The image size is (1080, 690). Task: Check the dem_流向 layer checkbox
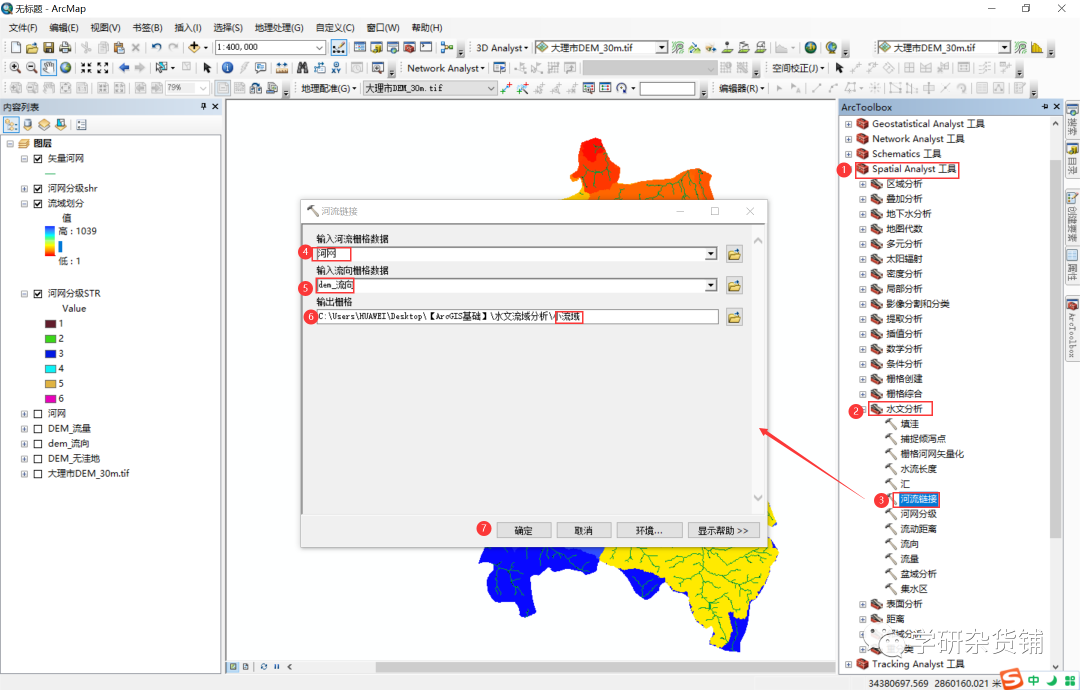pyautogui.click(x=38, y=443)
